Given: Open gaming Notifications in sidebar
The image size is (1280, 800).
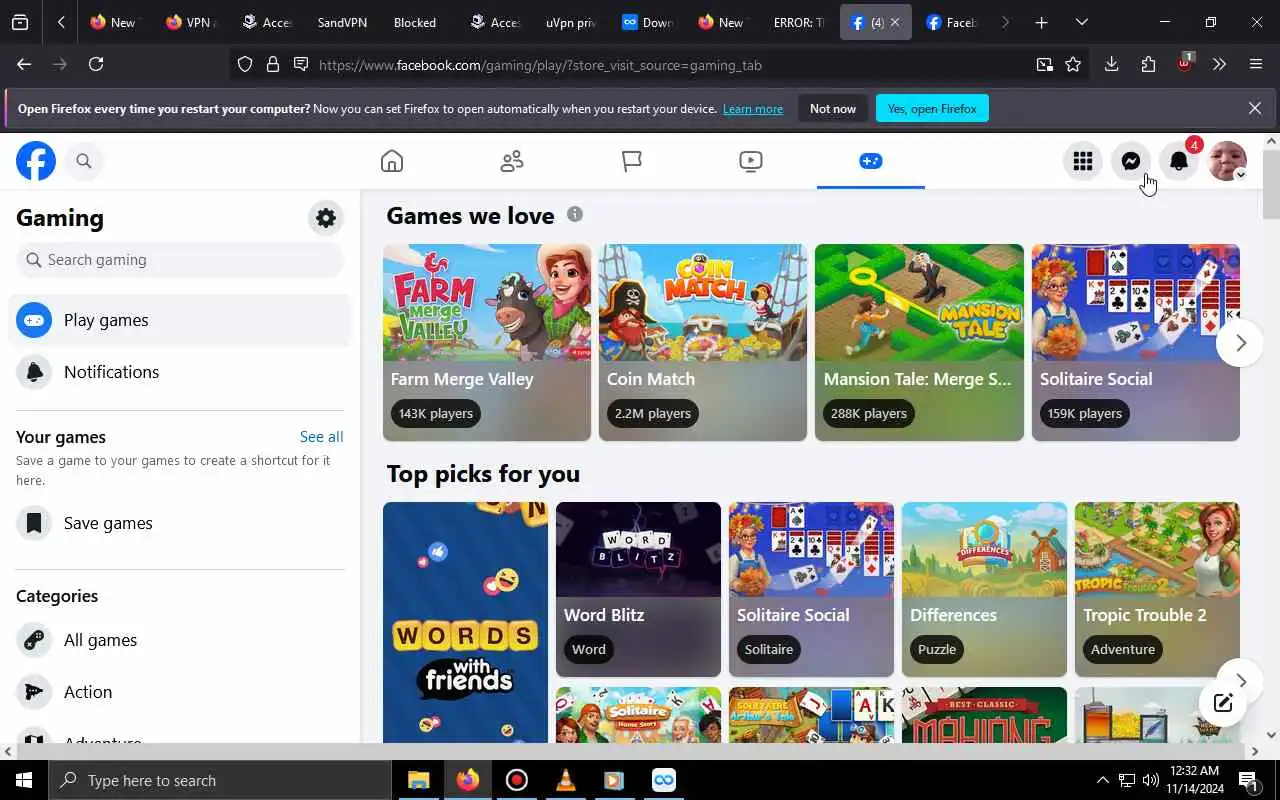Looking at the screenshot, I should (x=180, y=372).
